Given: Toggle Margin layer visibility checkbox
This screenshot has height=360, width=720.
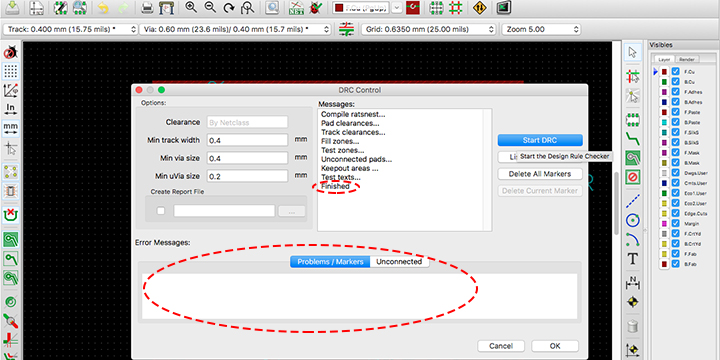Looking at the screenshot, I should [675, 224].
